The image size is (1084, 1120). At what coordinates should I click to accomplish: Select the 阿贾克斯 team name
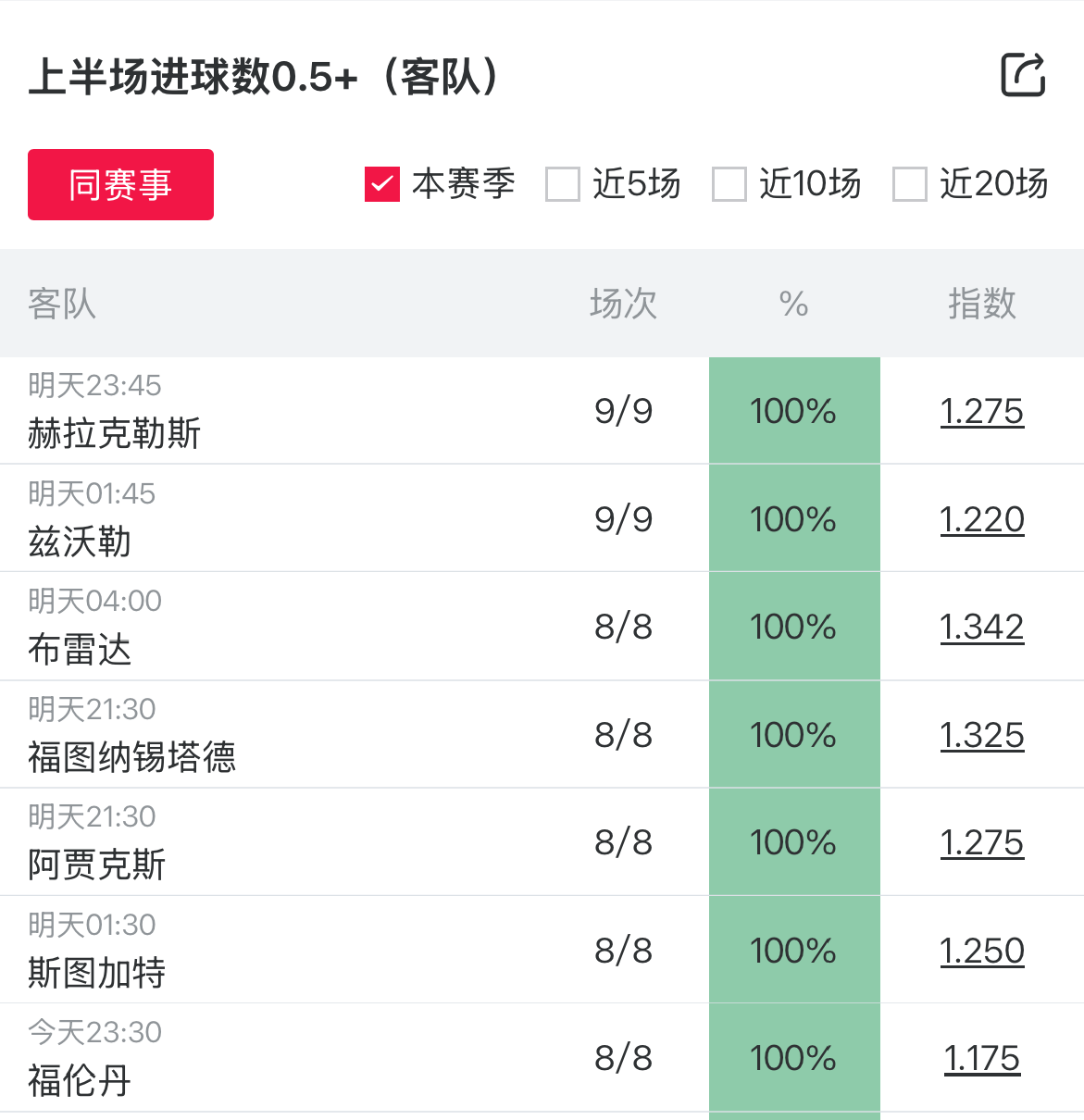pos(97,865)
